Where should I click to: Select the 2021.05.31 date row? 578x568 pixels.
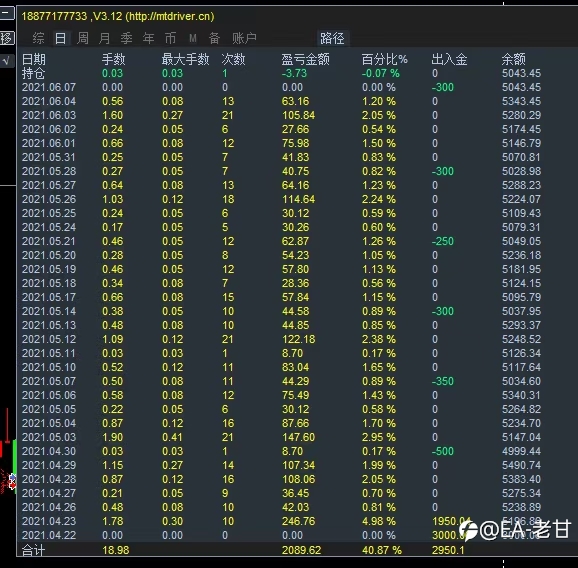pyautogui.click(x=49, y=157)
